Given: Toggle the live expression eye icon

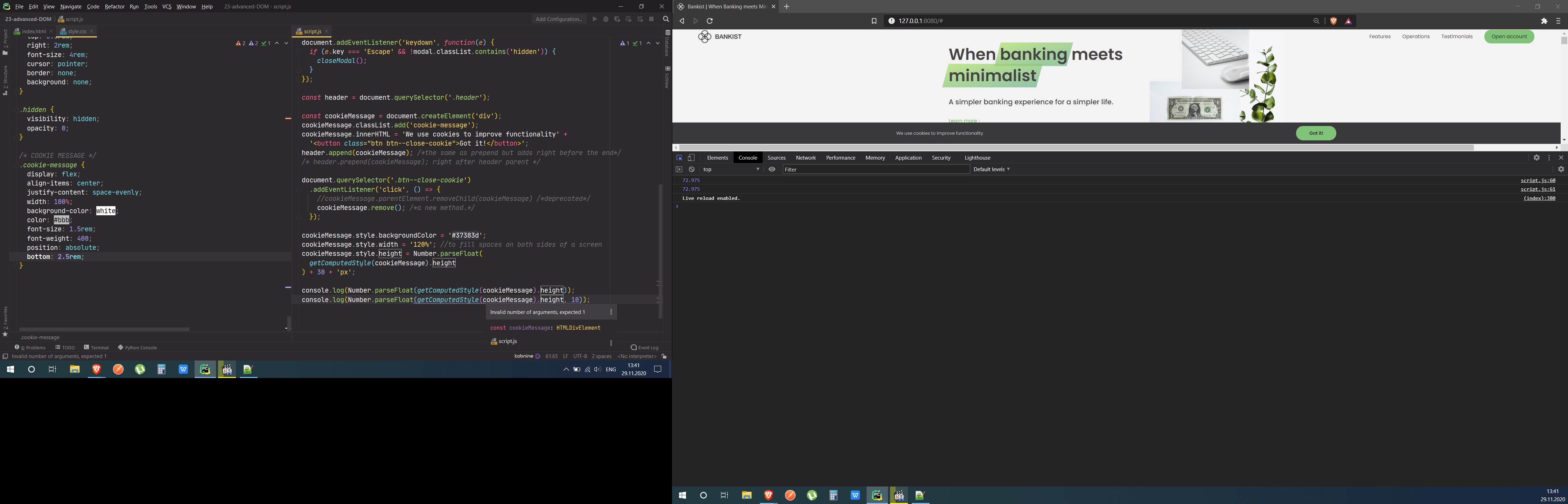Looking at the screenshot, I should click(x=772, y=169).
